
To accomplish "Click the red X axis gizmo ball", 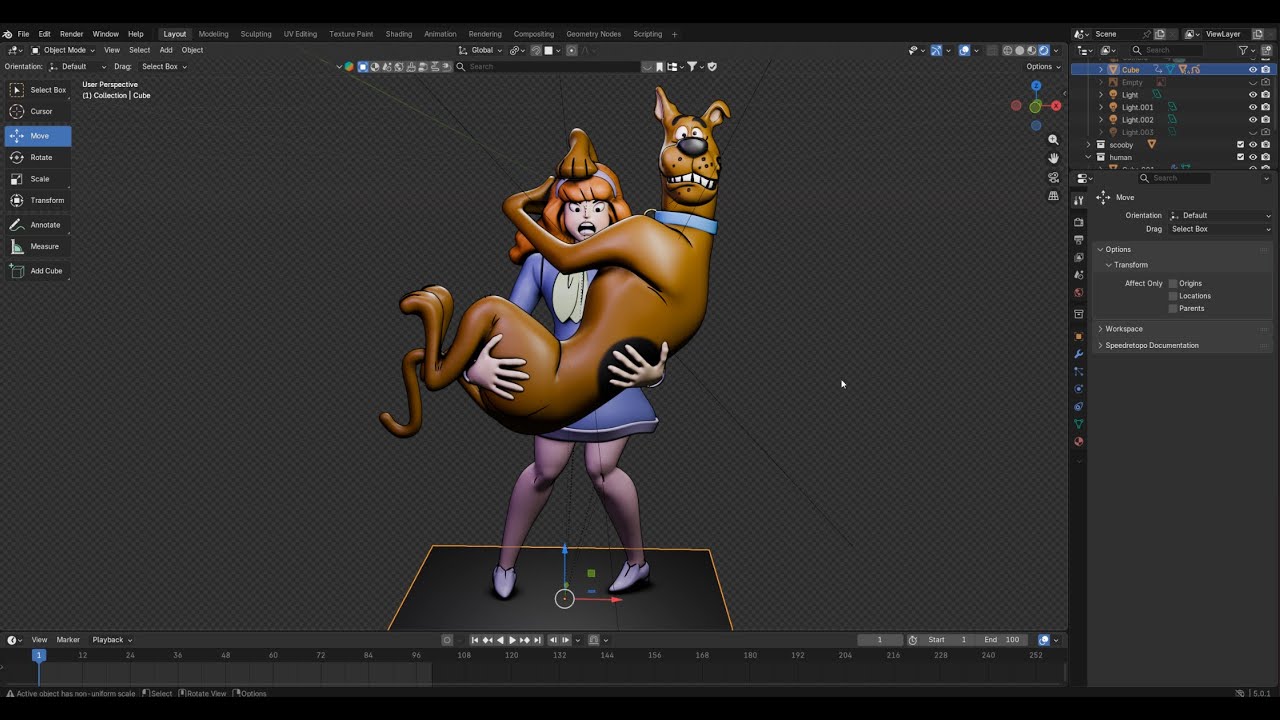I will 1056,106.
